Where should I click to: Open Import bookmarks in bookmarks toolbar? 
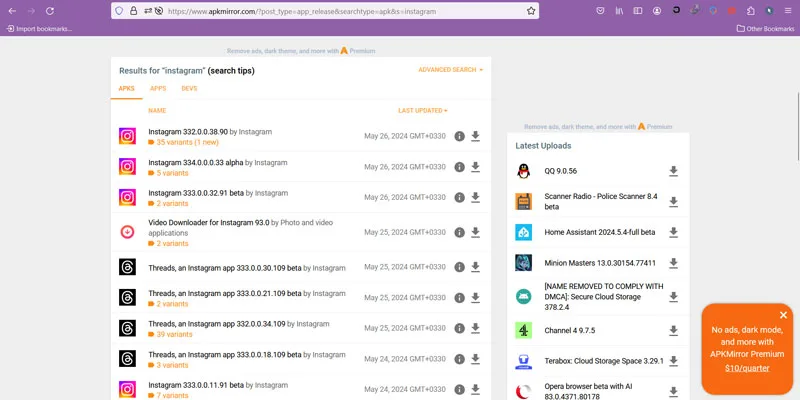click(39, 29)
